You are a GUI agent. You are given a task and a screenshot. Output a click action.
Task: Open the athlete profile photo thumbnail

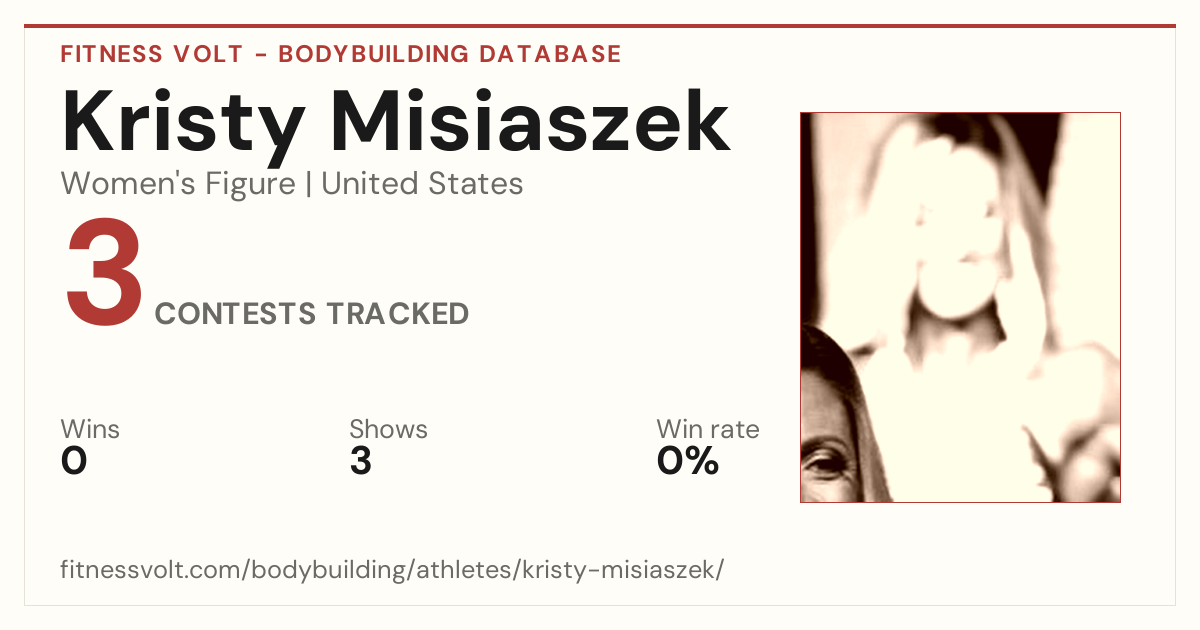coord(960,307)
